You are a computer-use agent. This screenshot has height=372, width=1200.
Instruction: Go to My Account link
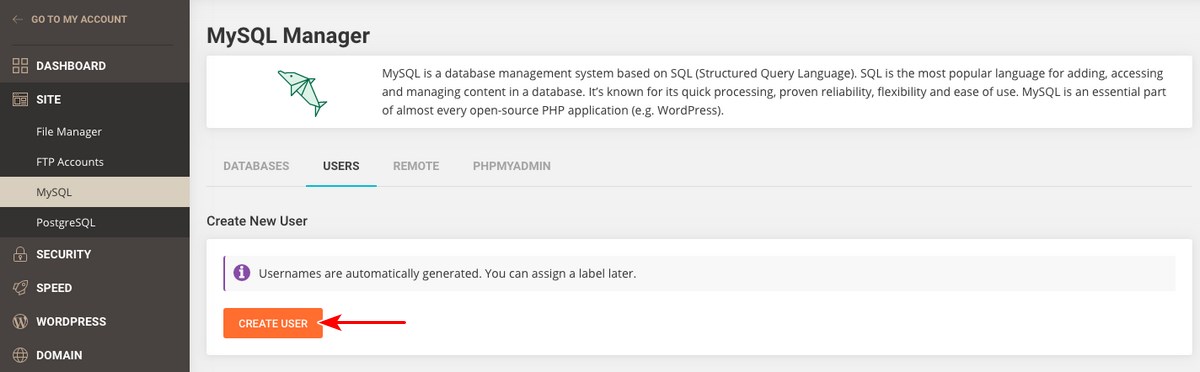79,19
